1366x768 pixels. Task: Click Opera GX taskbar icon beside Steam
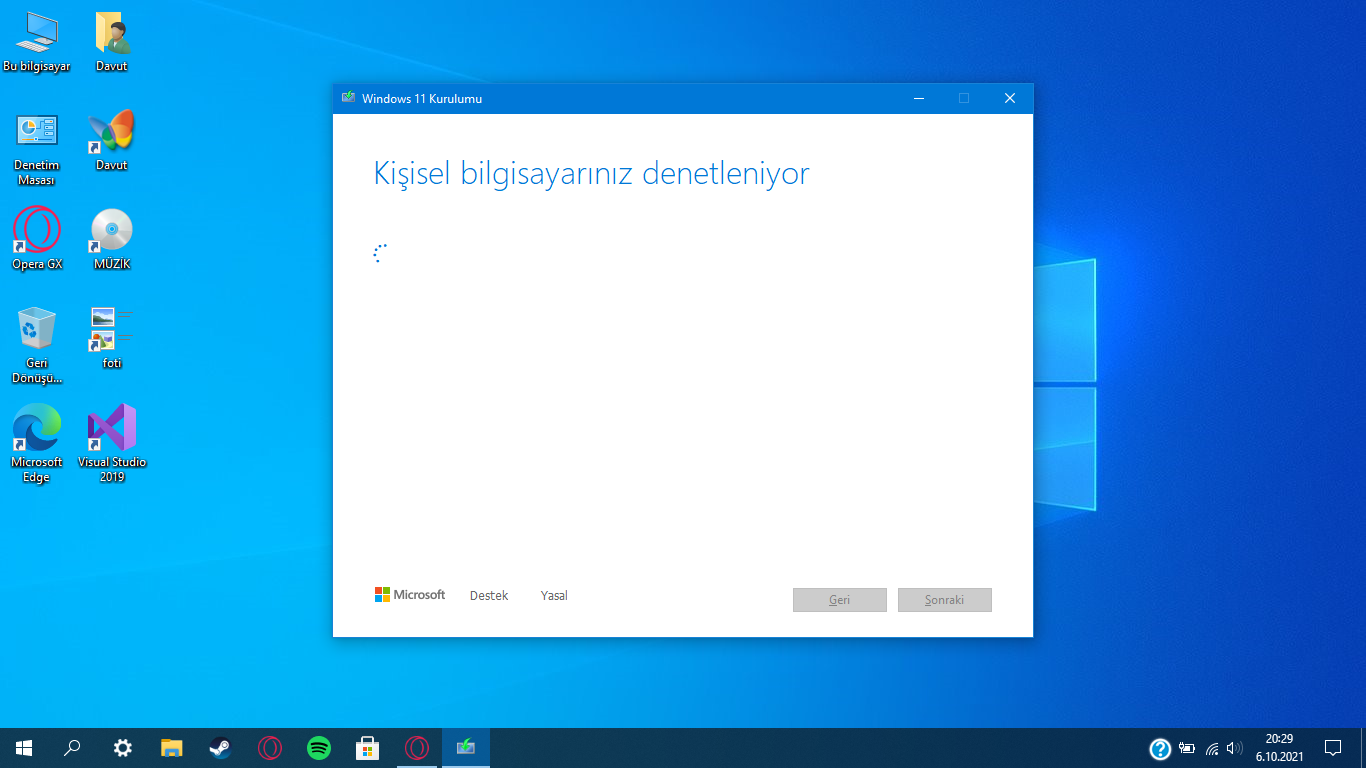click(270, 748)
